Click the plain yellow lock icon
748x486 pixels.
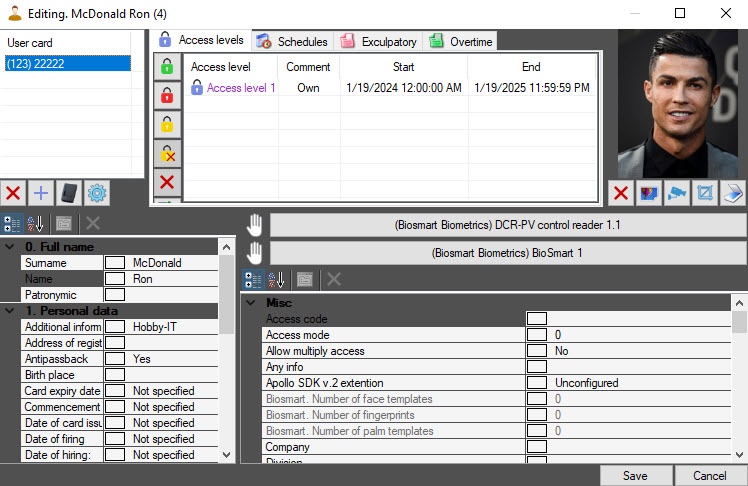[167, 124]
